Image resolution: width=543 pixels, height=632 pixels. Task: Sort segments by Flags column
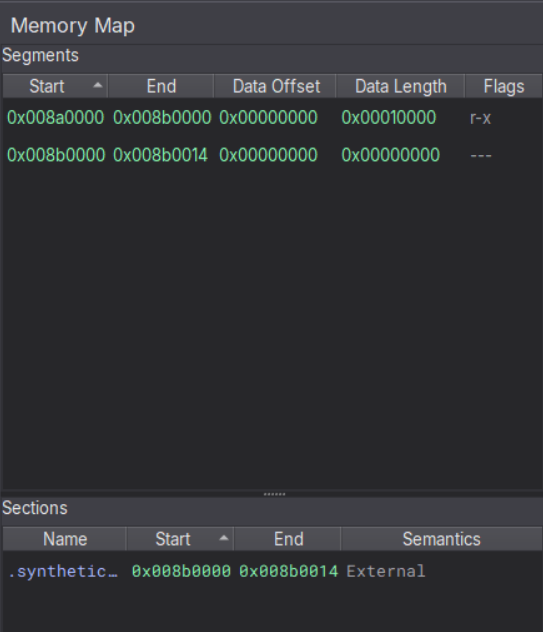(x=503, y=86)
